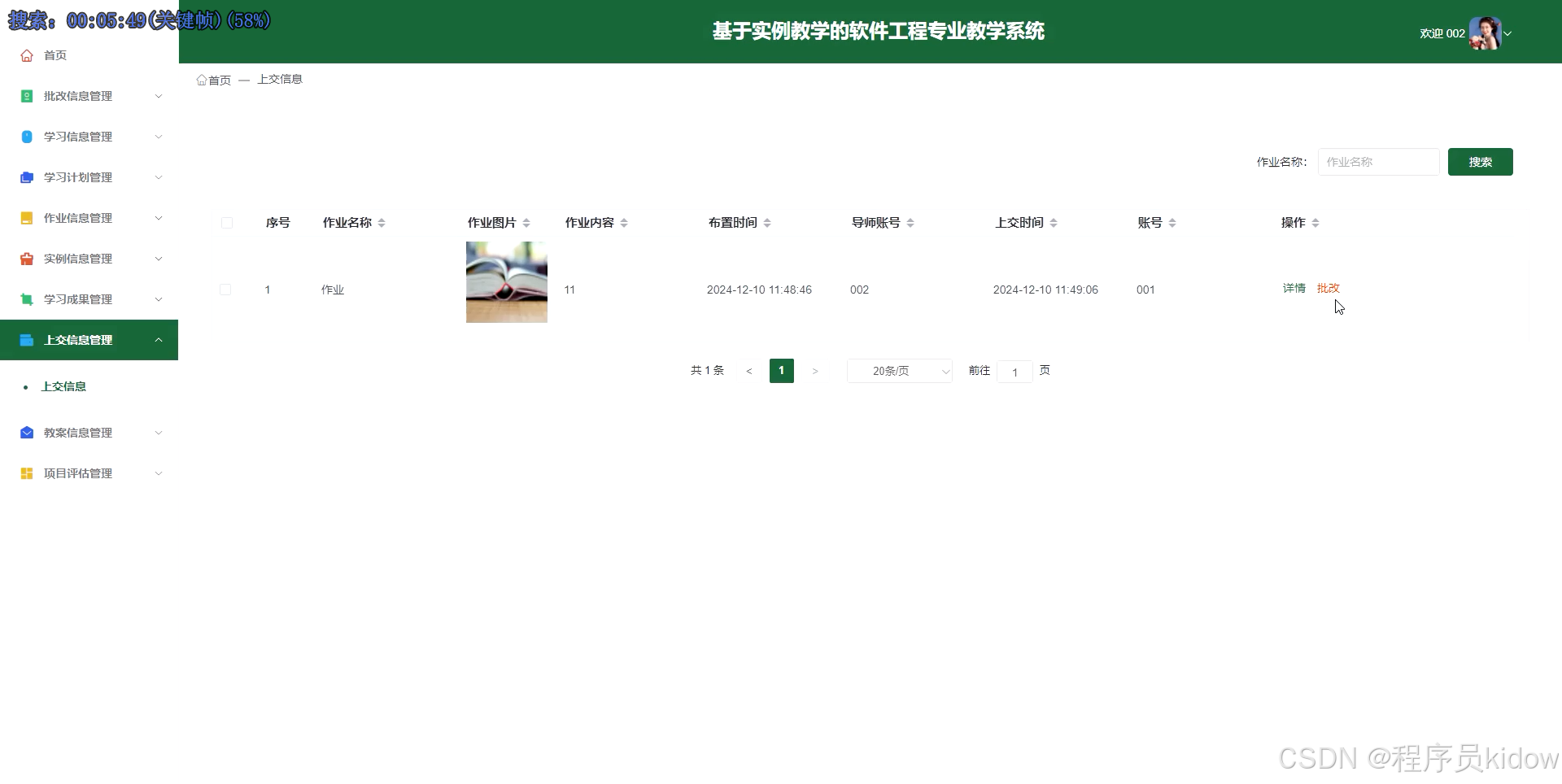The width and height of the screenshot is (1562, 784).
Task: Click the 学习计划管理 icon
Action: 27,177
